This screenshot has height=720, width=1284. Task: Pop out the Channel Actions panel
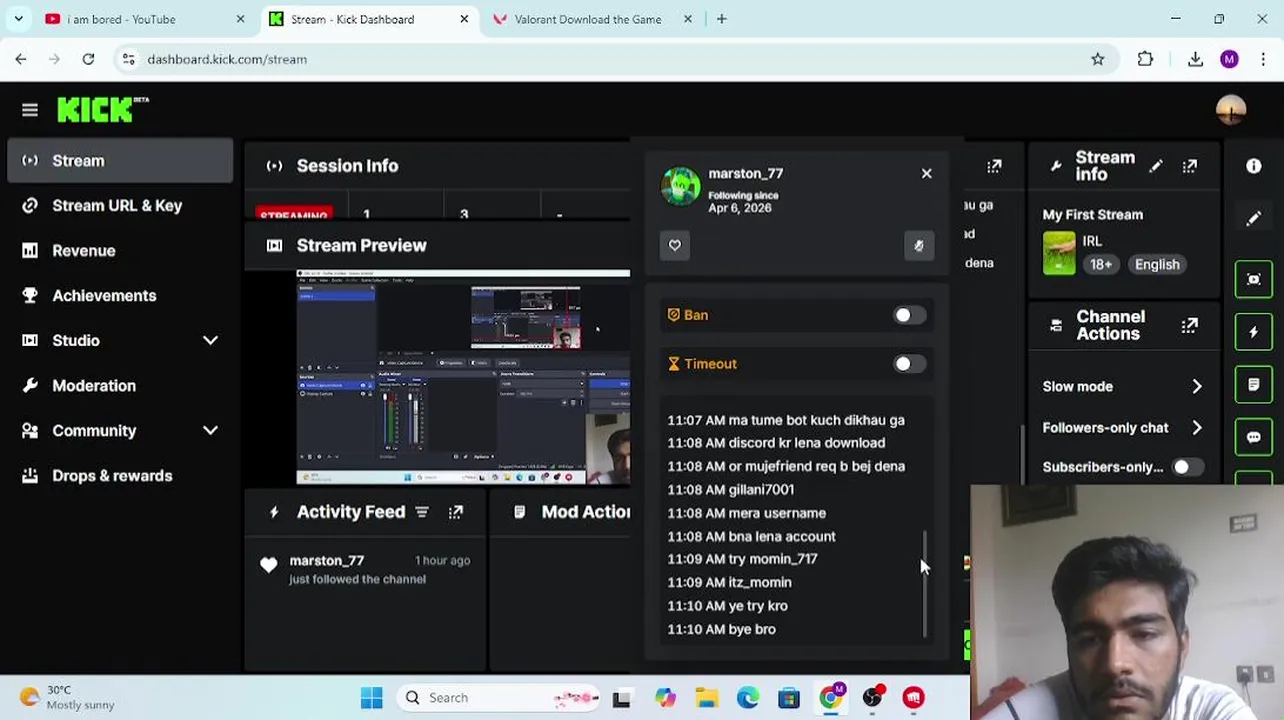click(1190, 326)
